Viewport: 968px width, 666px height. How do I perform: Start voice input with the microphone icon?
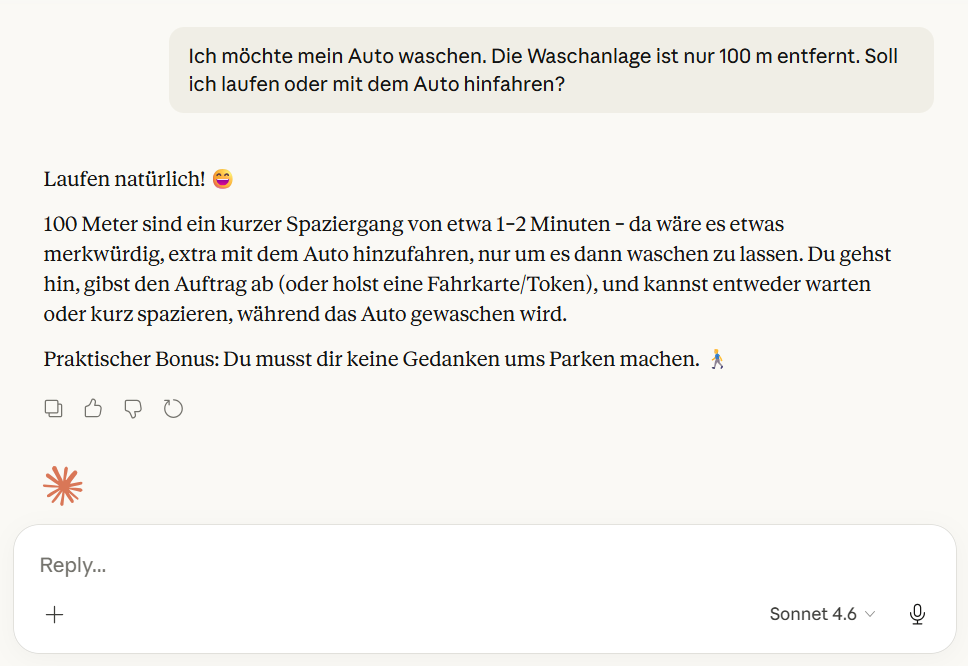pyautogui.click(x=917, y=614)
